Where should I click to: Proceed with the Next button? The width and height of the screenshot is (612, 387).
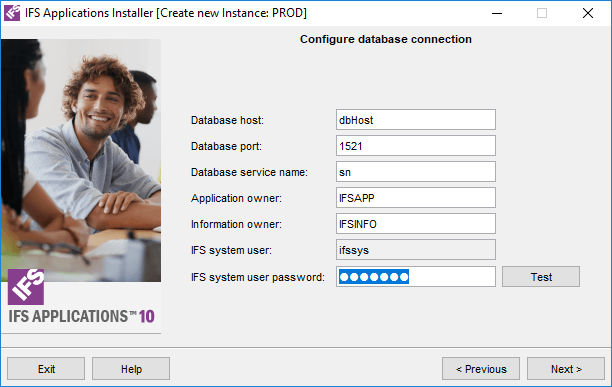click(566, 369)
